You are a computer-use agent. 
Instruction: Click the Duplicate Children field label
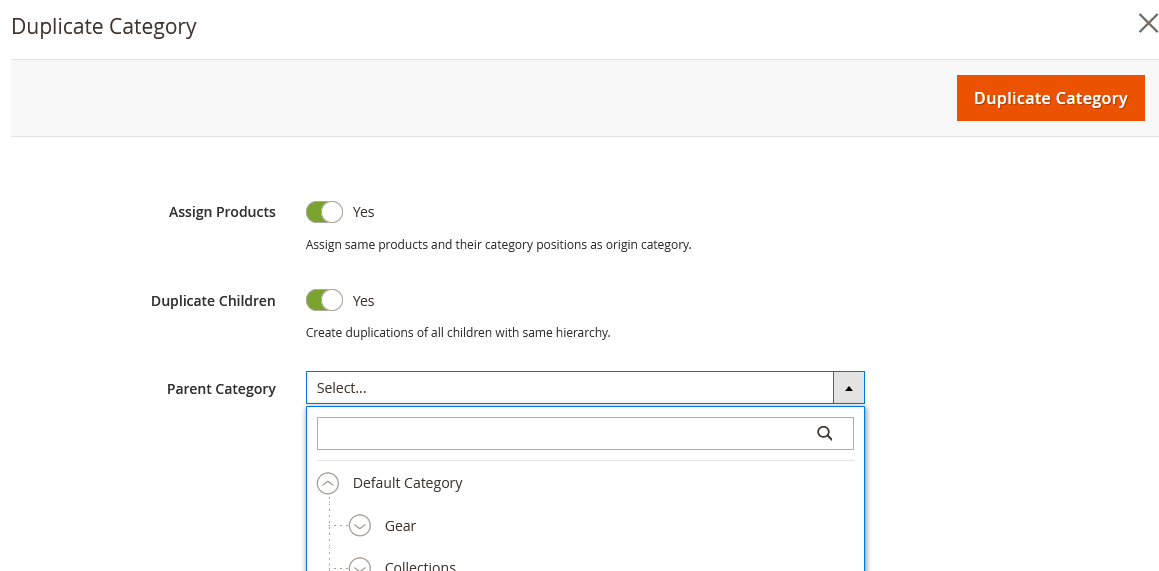coord(214,301)
